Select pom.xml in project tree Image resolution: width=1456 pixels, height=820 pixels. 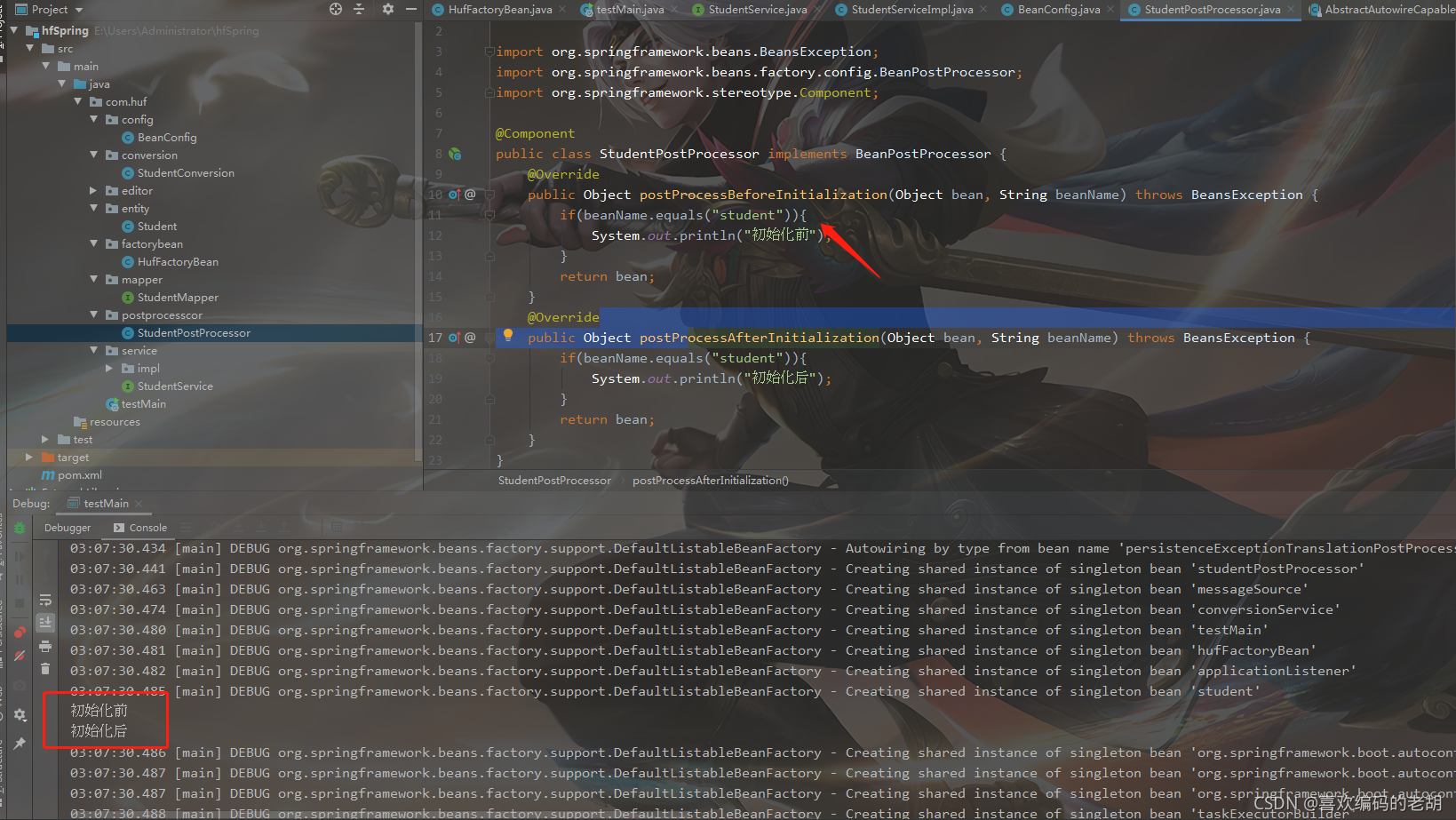coord(80,474)
